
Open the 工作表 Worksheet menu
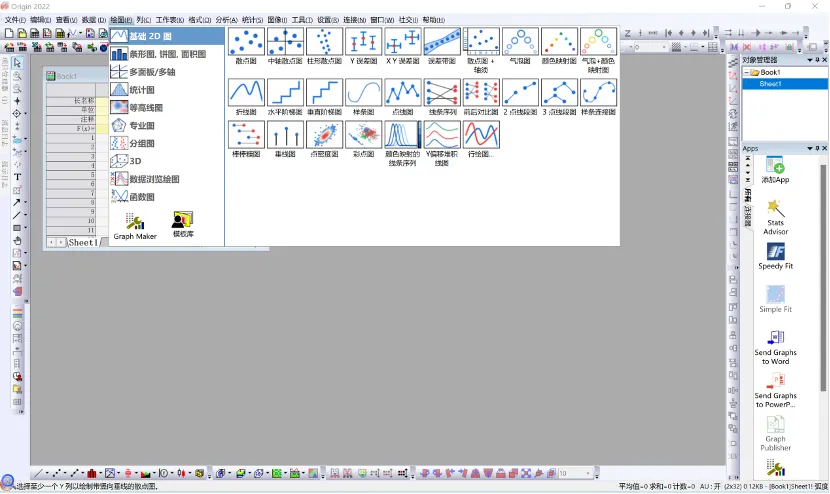pos(169,20)
